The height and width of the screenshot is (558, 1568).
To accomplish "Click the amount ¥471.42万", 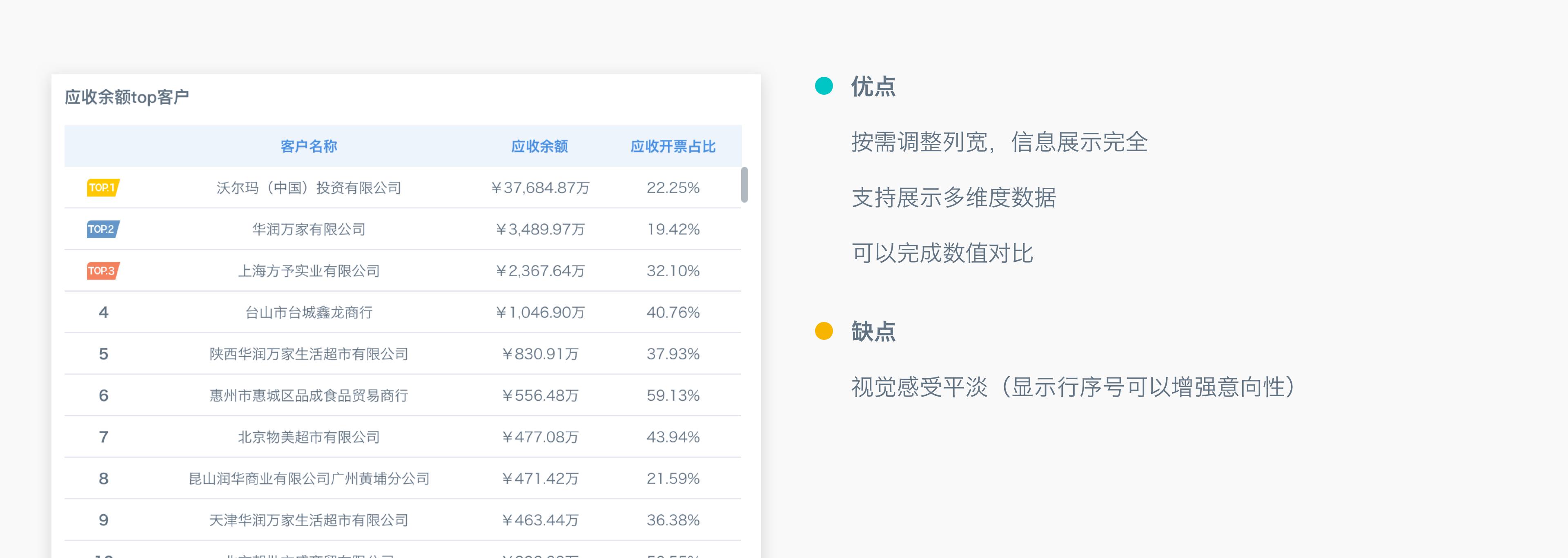I will (540, 478).
